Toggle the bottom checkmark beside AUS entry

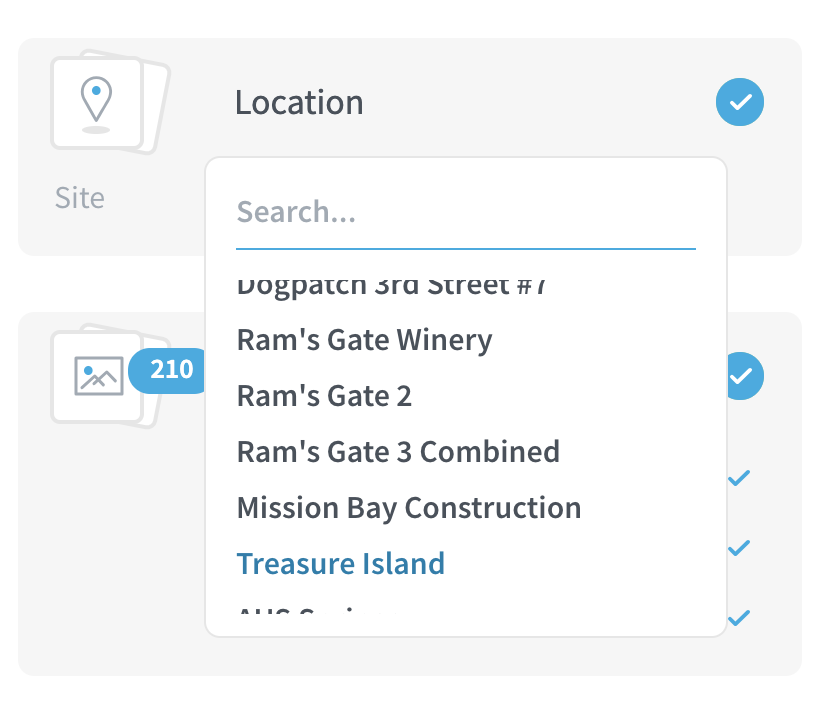pyautogui.click(x=739, y=618)
